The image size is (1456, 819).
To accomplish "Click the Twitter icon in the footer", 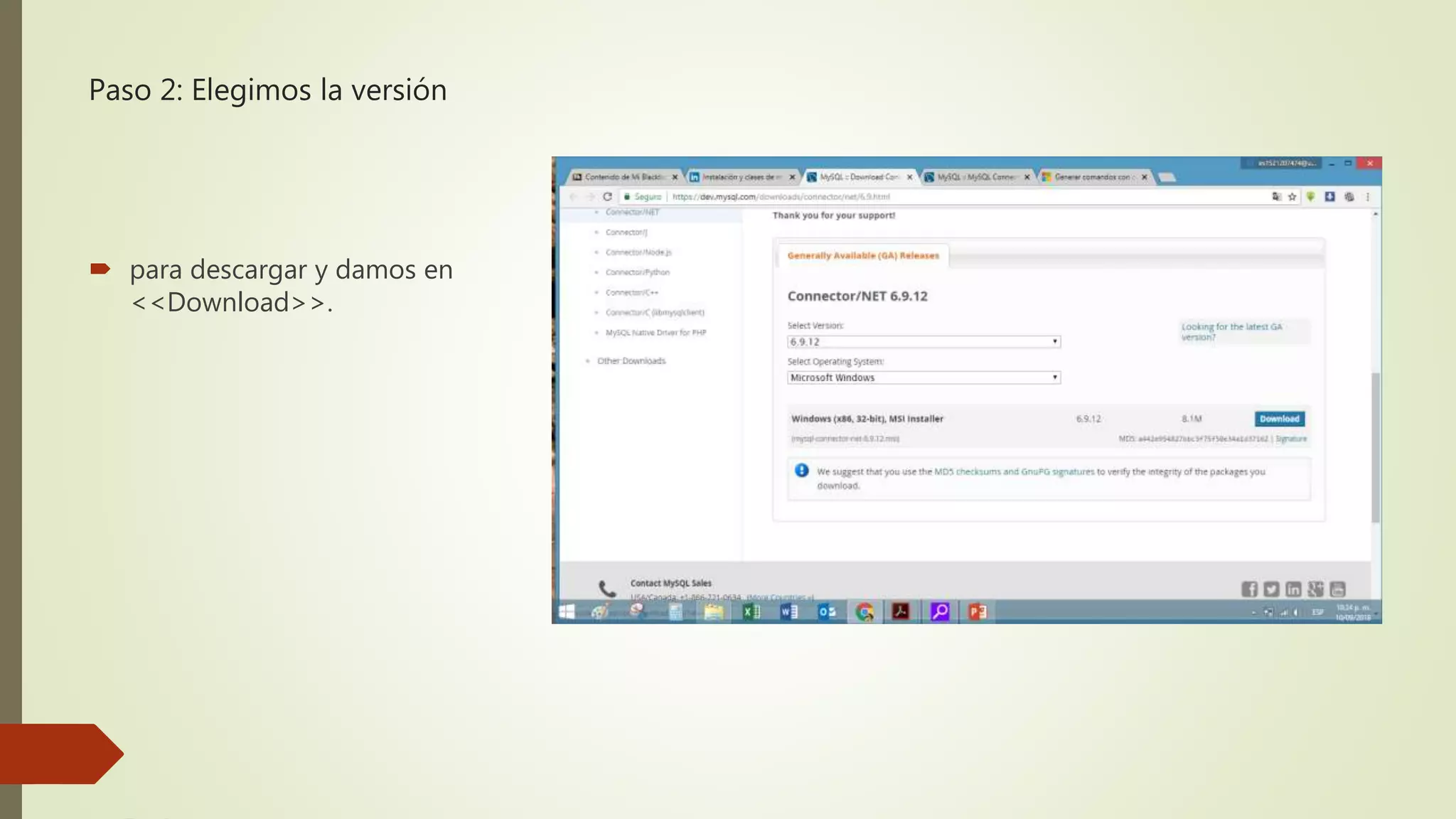I will click(x=1271, y=589).
